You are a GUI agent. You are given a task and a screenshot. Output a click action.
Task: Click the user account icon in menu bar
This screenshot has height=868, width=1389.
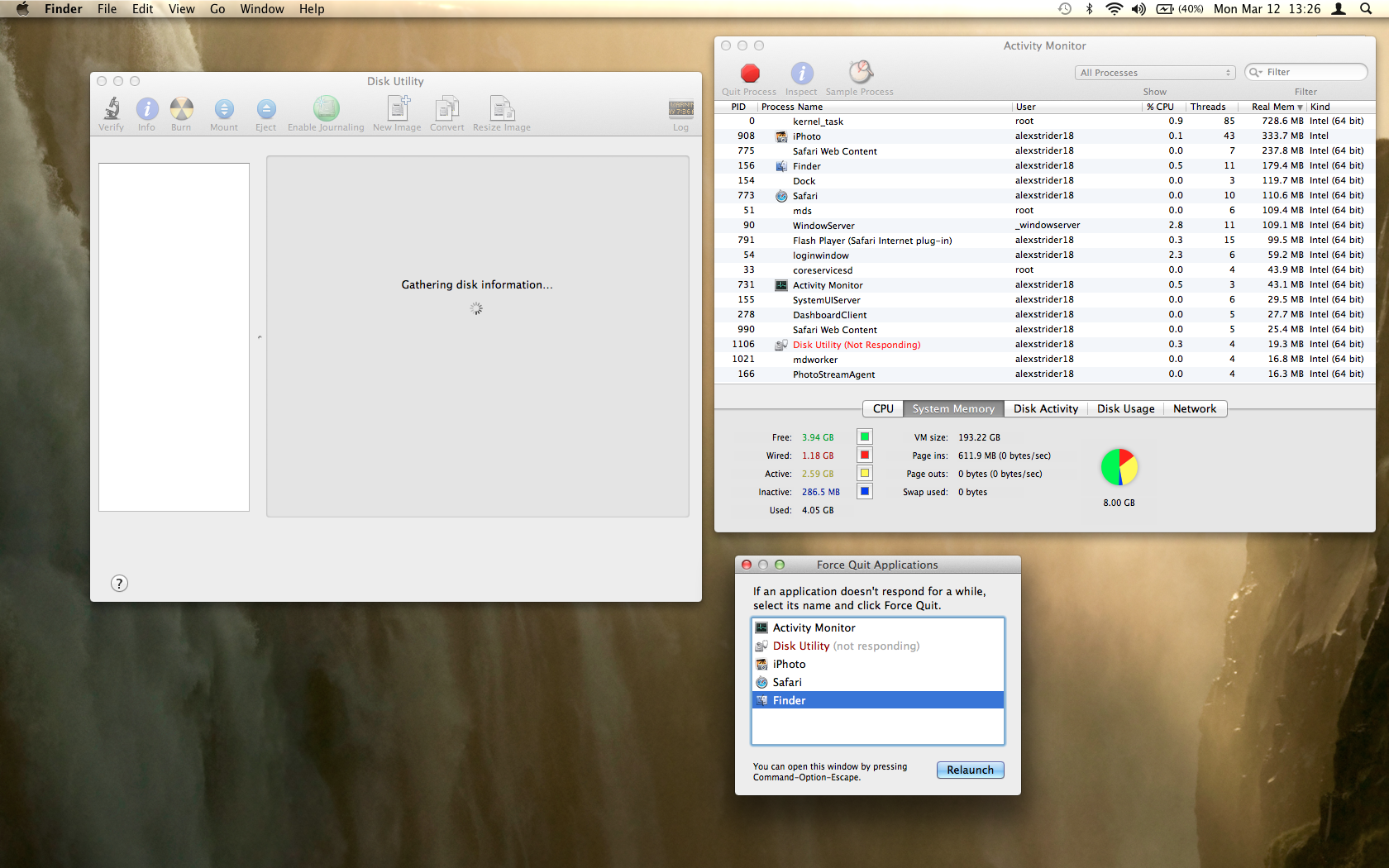(x=1339, y=9)
